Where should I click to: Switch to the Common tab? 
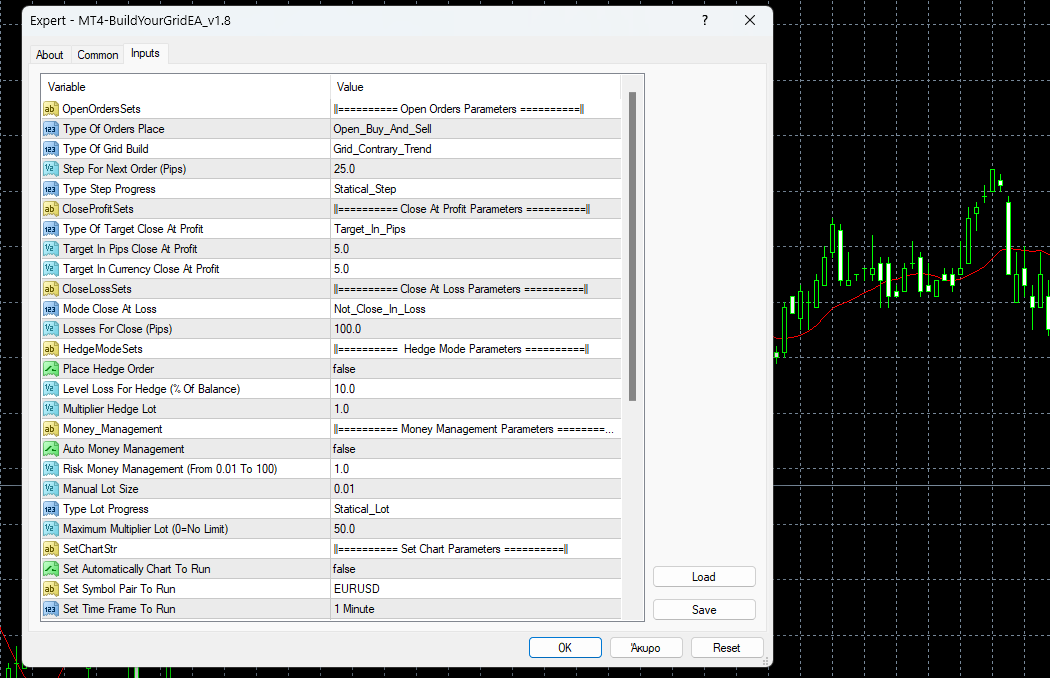coord(97,55)
